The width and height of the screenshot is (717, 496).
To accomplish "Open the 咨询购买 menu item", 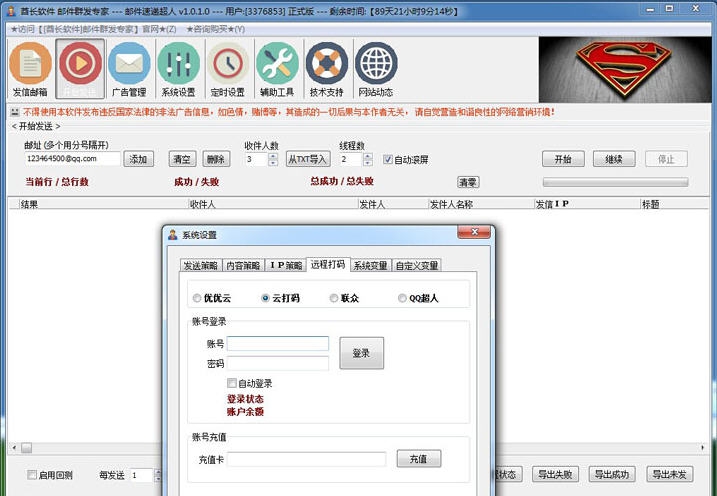I will (215, 29).
